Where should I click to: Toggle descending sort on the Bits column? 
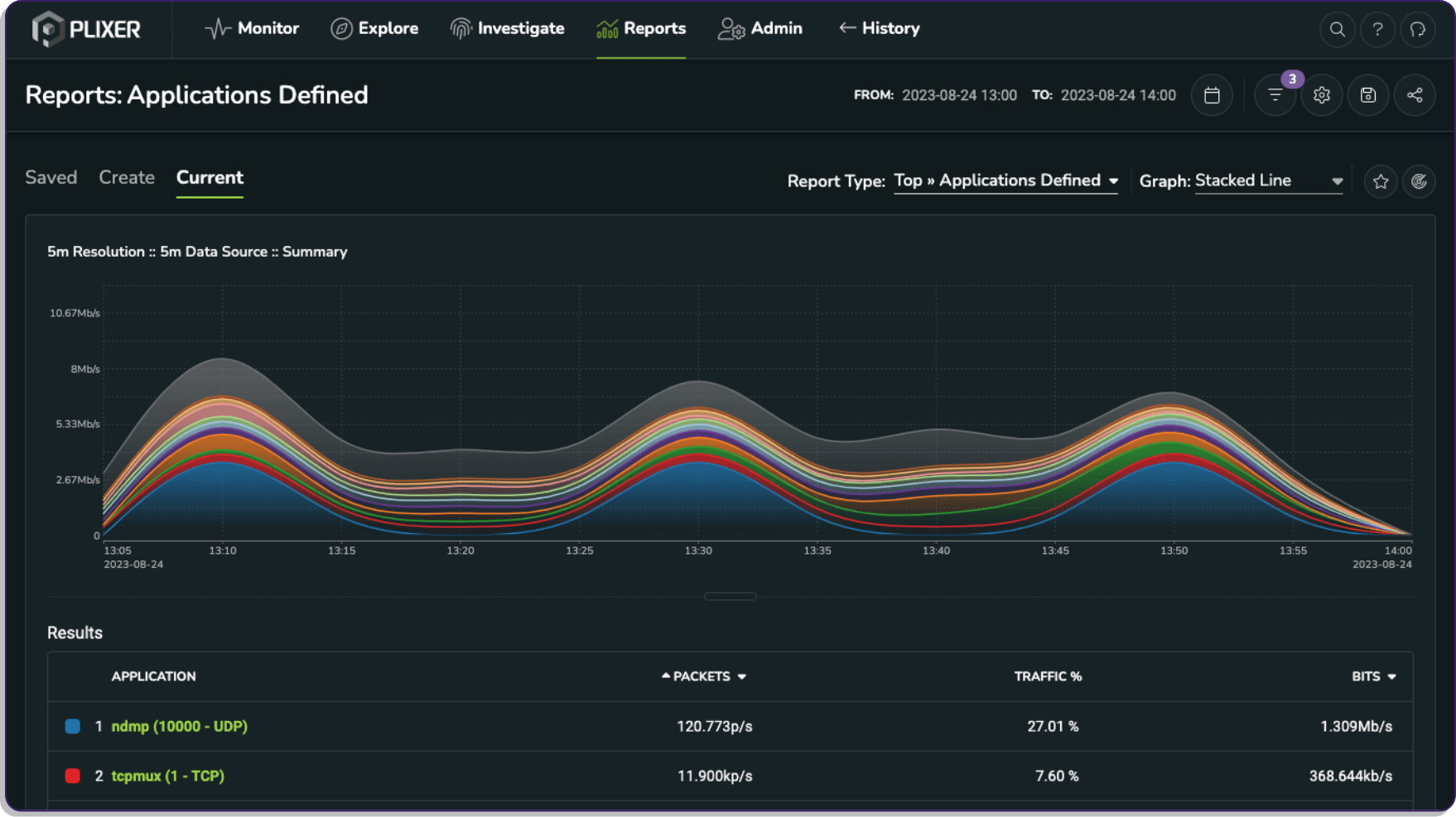pos(1393,676)
